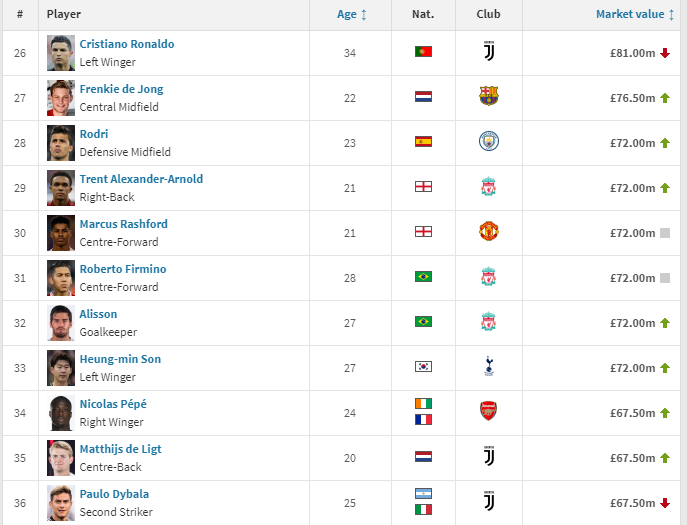Click Tottenham crest in Heung-min Son row
Screen dimensions: 687x525
point(488,367)
